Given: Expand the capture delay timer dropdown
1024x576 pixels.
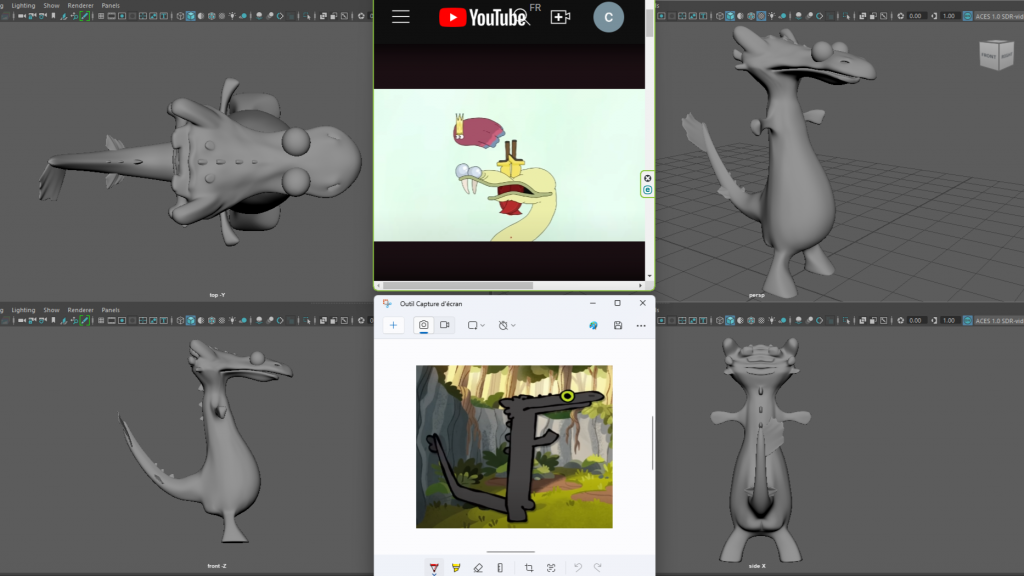Looking at the screenshot, I should 507,325.
